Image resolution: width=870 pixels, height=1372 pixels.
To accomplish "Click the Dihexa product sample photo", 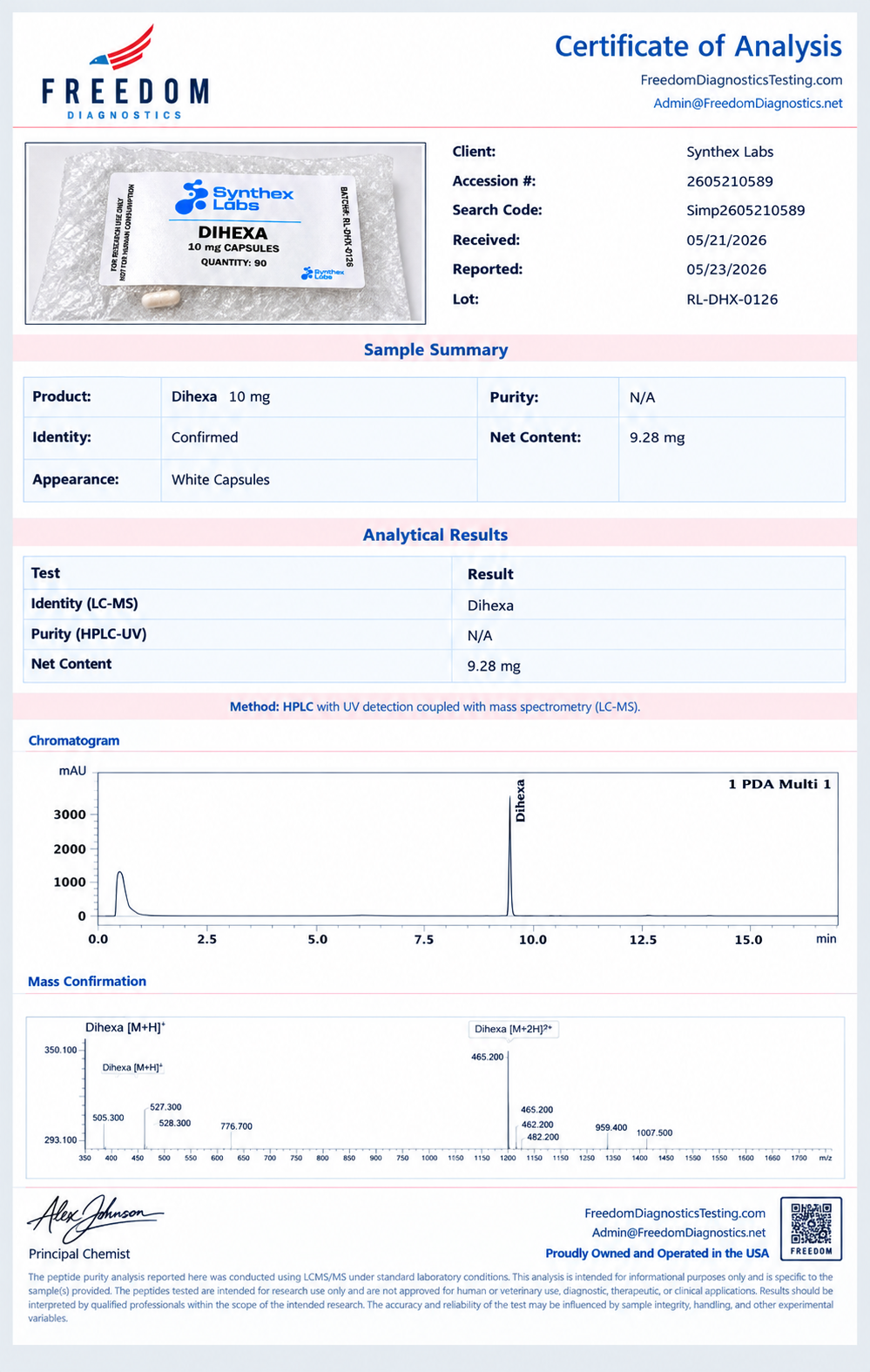I will [x=226, y=233].
